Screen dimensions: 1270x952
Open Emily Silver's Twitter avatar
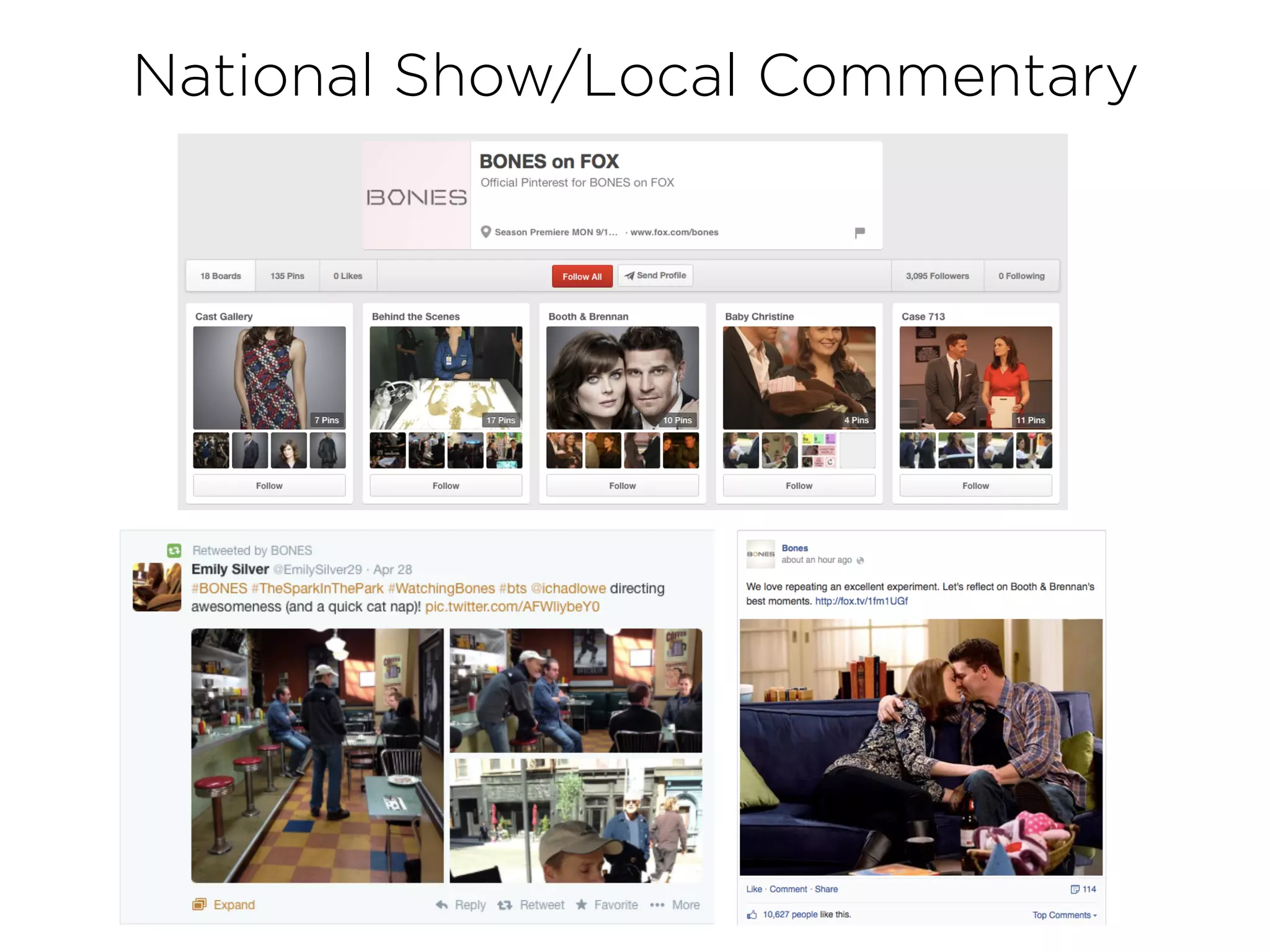click(x=157, y=587)
